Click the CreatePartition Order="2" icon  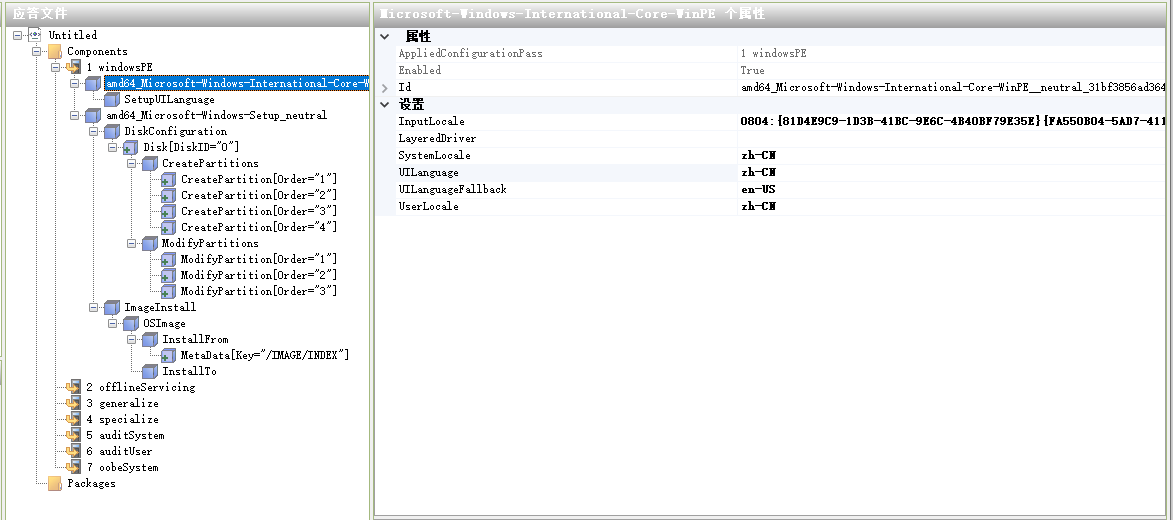coord(168,195)
